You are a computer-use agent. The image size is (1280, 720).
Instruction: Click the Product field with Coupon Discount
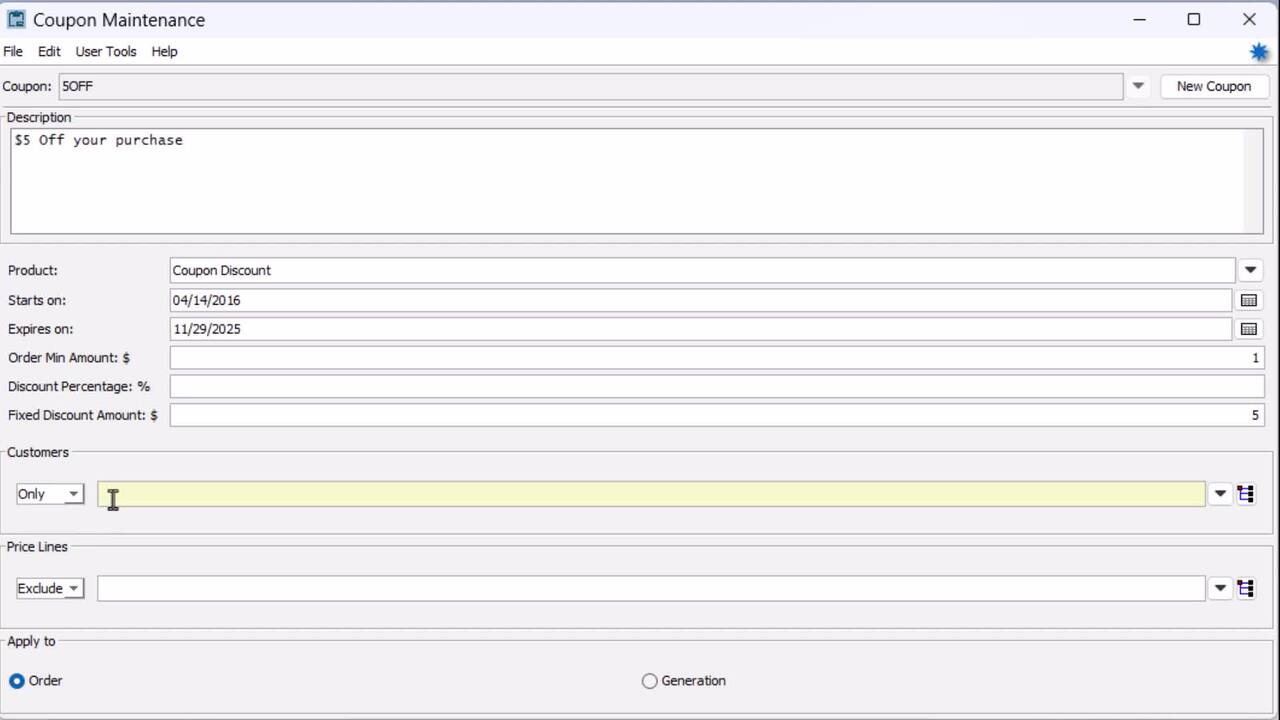[x=702, y=270]
